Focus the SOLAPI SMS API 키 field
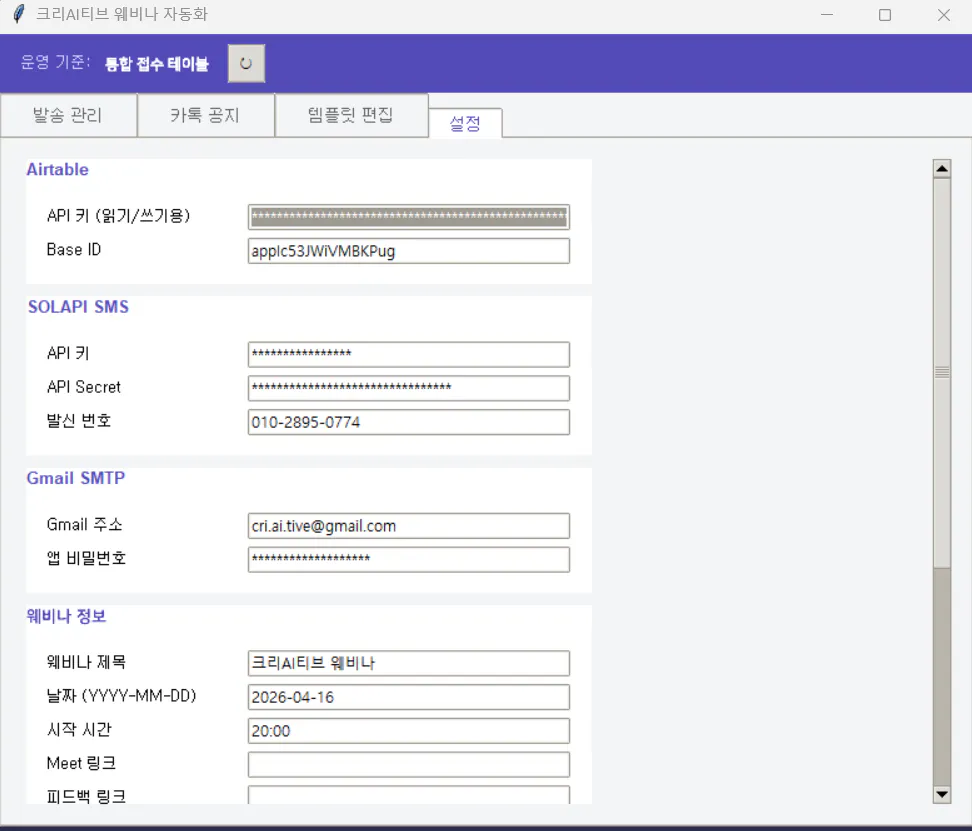 (409, 354)
